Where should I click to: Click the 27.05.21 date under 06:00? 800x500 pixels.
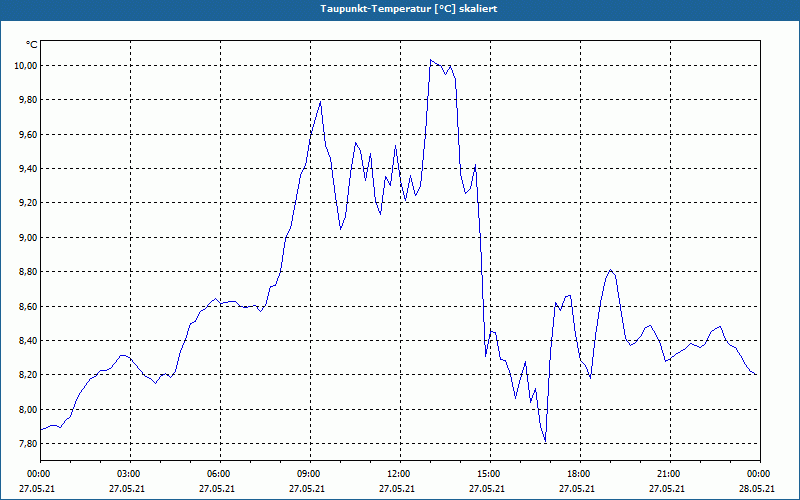click(217, 488)
